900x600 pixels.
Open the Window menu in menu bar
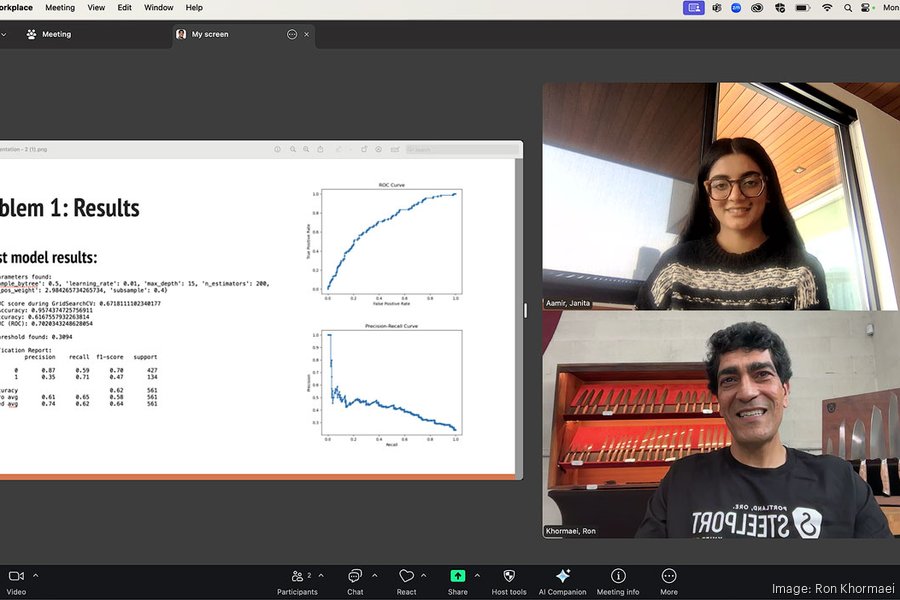point(158,7)
